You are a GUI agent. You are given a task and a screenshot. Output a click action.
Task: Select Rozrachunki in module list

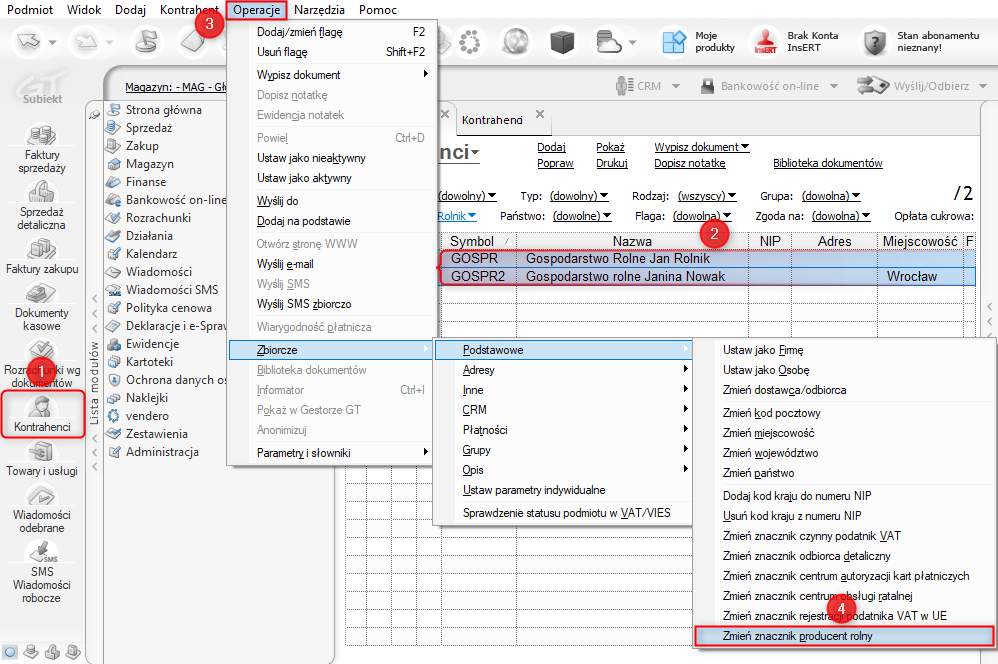158,218
